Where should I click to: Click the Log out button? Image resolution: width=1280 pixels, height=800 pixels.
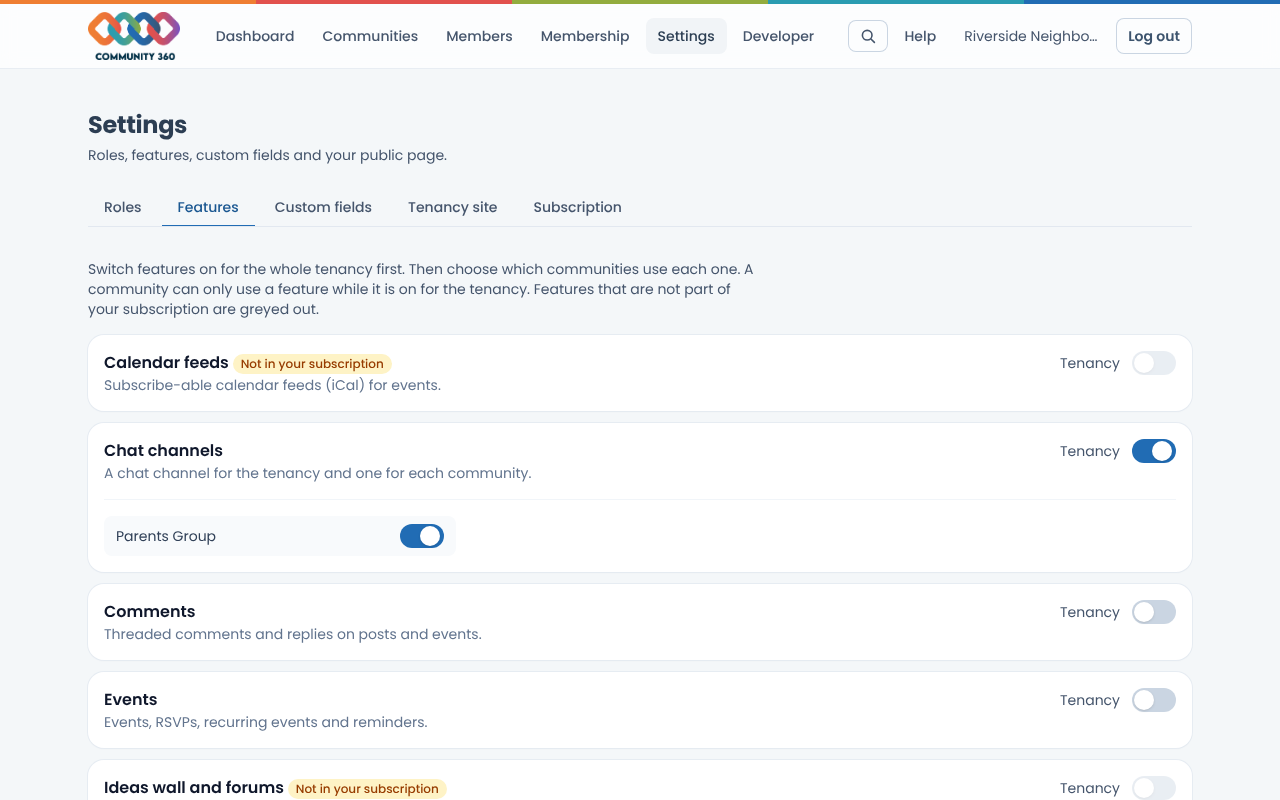pos(1154,36)
